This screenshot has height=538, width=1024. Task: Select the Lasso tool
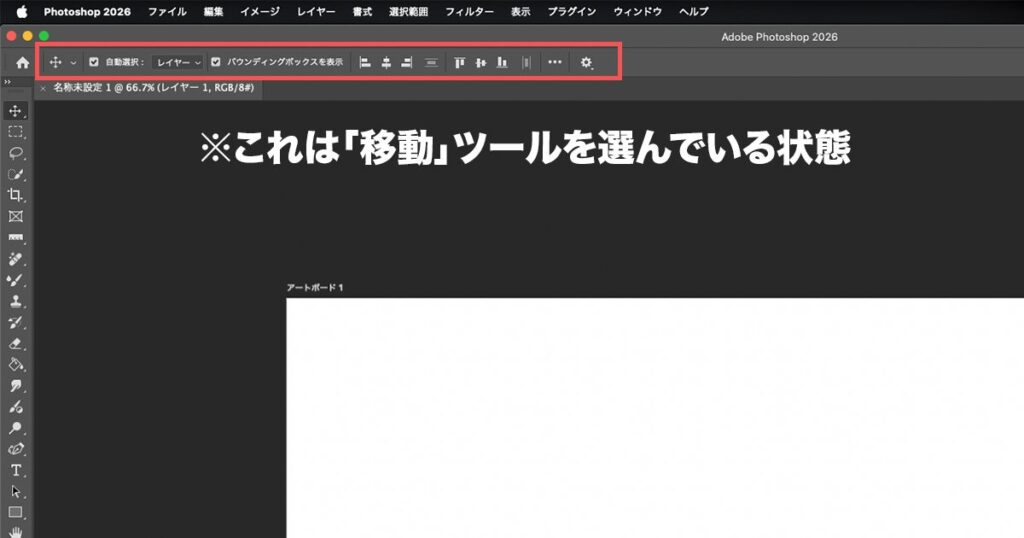16,153
